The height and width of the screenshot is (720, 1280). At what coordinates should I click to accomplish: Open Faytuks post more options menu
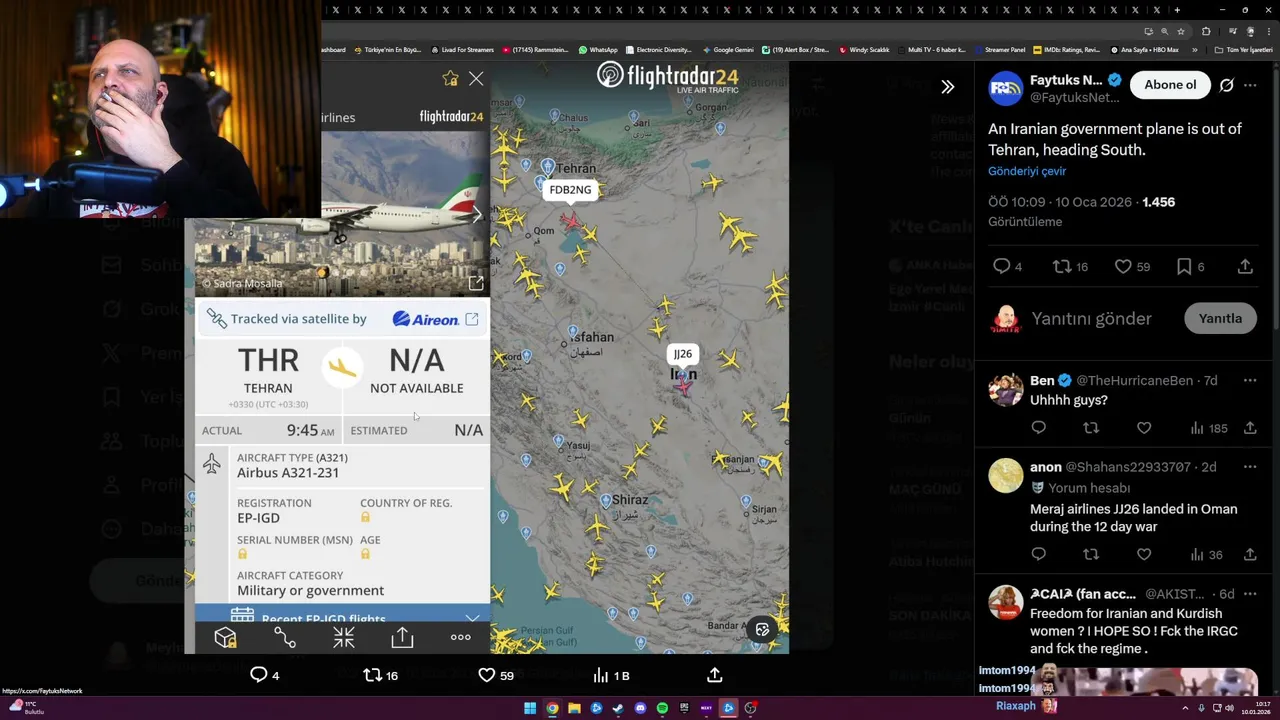(1250, 85)
